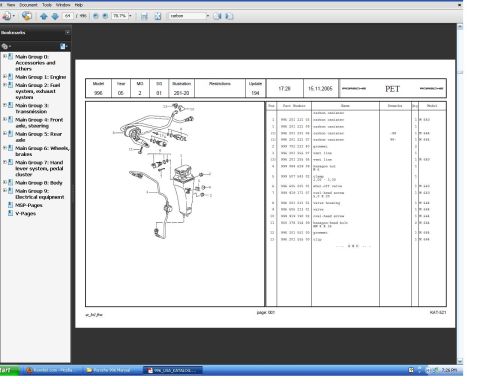Open bookmark Main Group 7: Hand lever system
Image resolution: width=480 pixels, height=384 pixels.
click(x=39, y=168)
